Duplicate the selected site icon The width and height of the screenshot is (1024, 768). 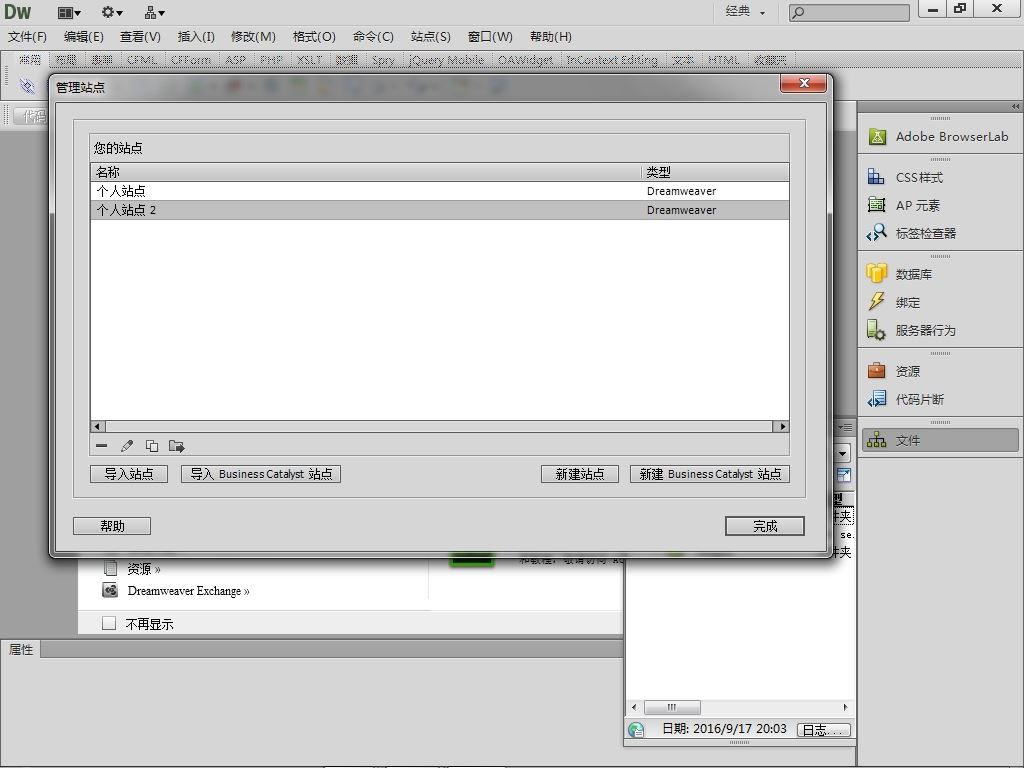tap(152, 446)
